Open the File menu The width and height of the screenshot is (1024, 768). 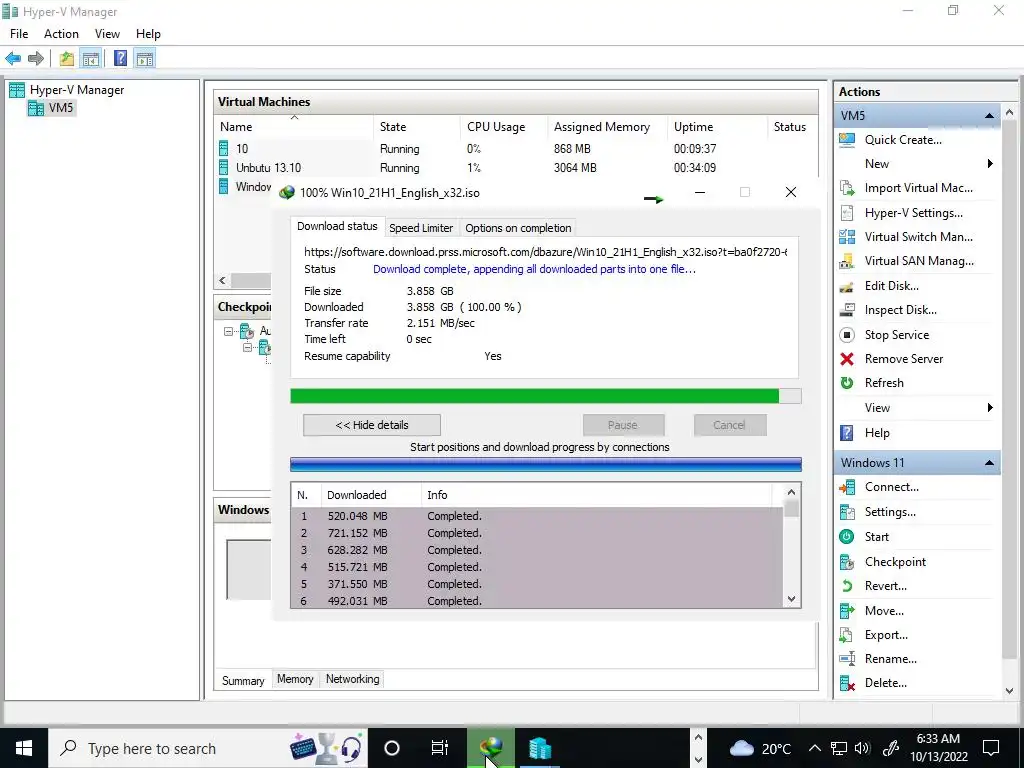point(19,34)
